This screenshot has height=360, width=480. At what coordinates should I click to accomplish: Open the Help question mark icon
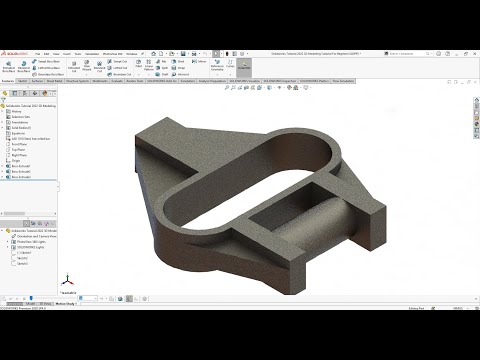tap(448, 54)
